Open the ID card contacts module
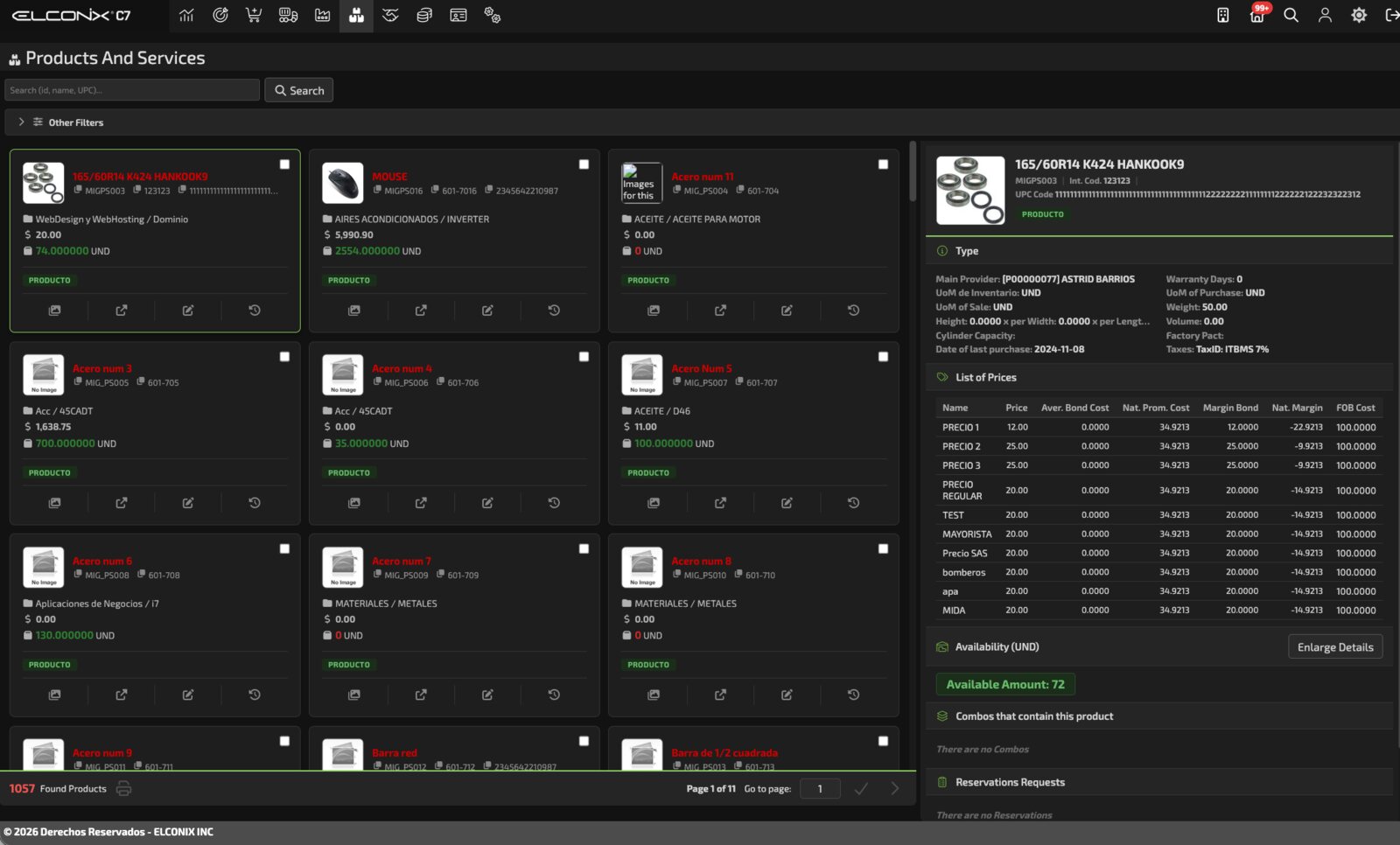This screenshot has width=1400, height=845. point(458,15)
